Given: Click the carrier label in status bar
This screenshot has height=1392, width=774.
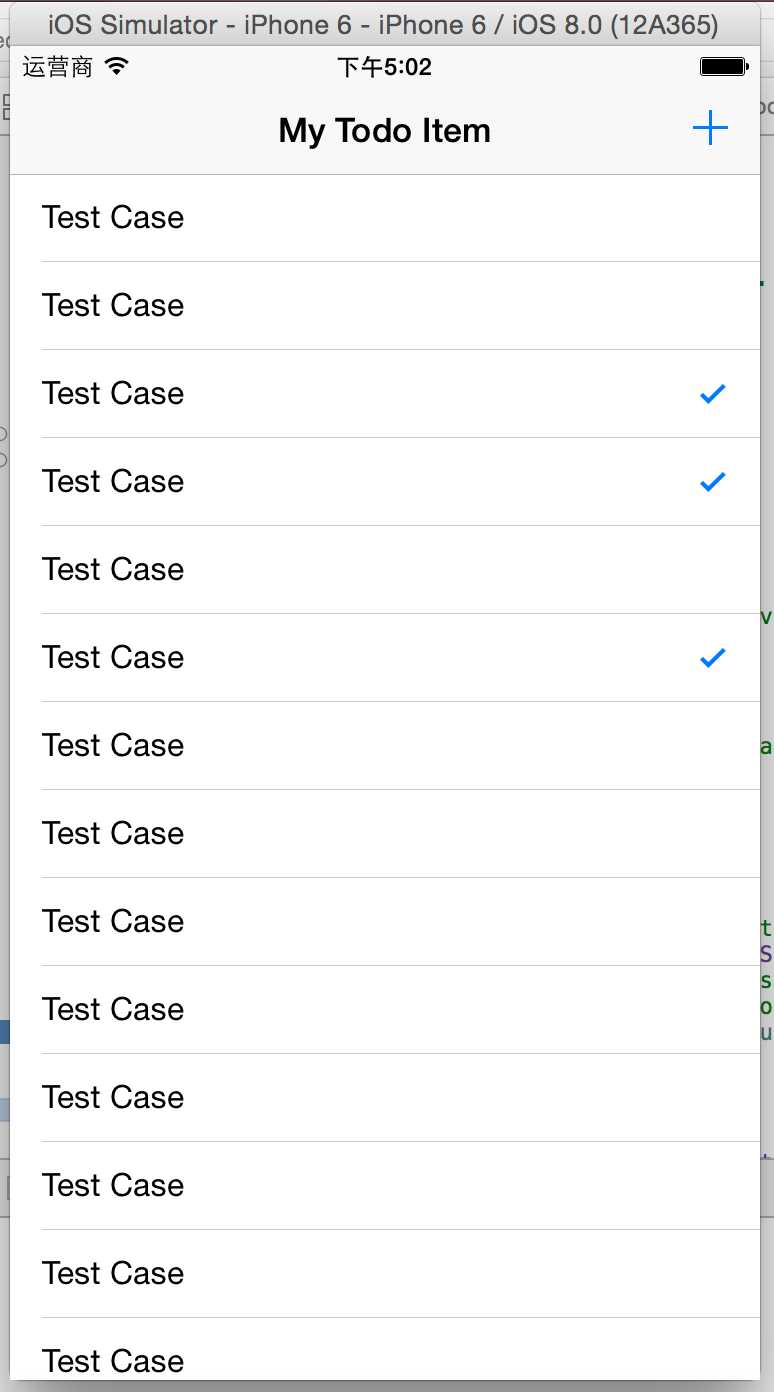Looking at the screenshot, I should [x=58, y=67].
